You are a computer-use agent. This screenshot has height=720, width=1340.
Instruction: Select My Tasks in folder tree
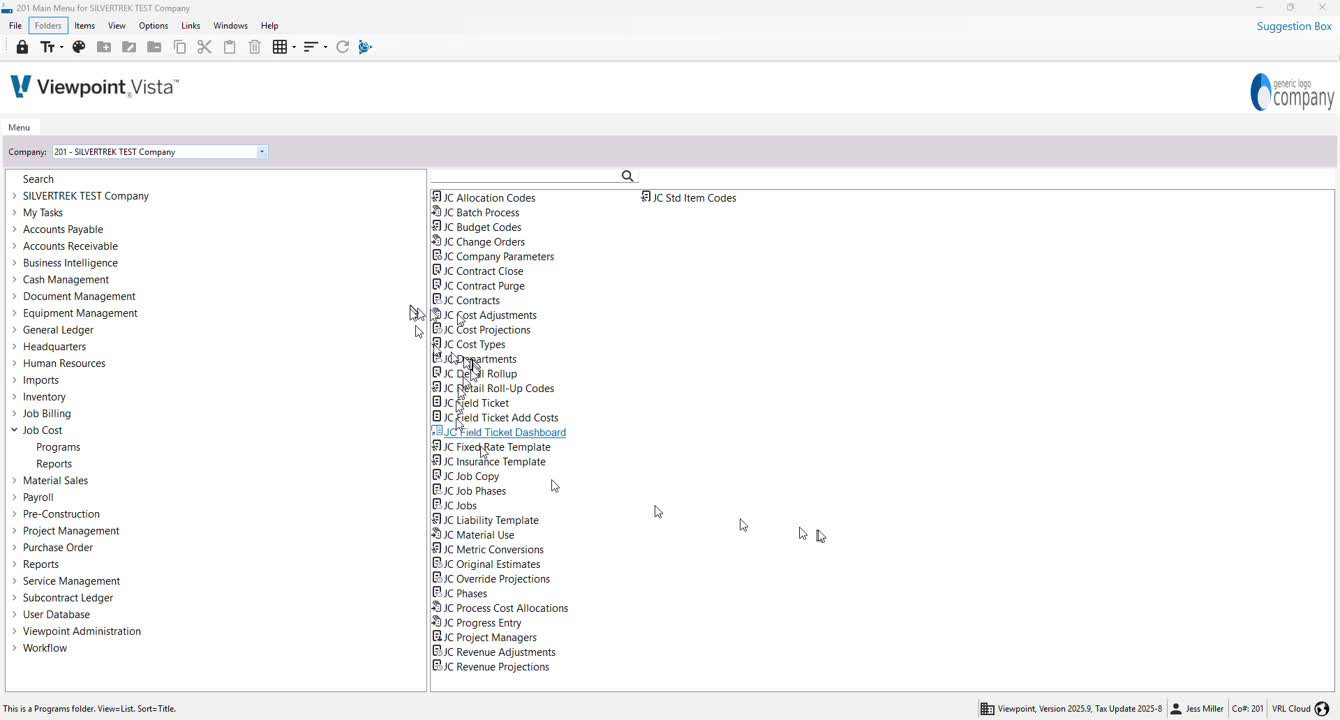(43, 213)
